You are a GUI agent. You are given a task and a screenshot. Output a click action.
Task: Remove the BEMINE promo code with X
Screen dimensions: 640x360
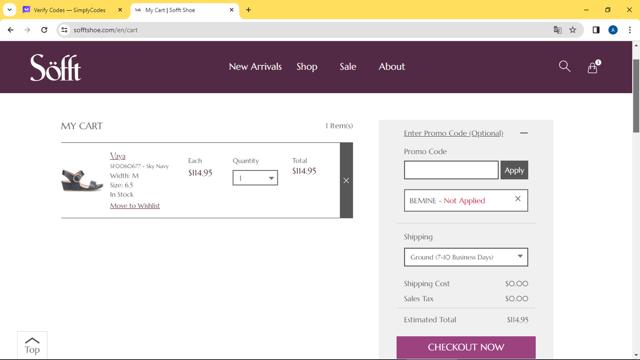tap(518, 199)
